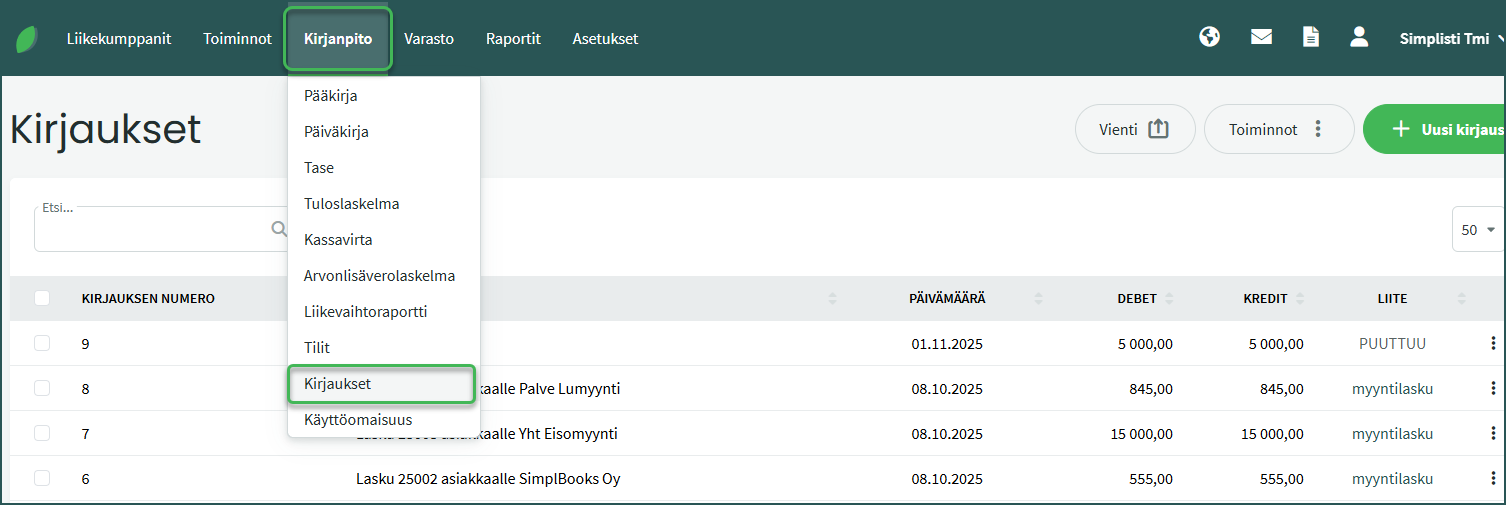Open the user profile icon
1506x505 pixels.
coord(1358,38)
